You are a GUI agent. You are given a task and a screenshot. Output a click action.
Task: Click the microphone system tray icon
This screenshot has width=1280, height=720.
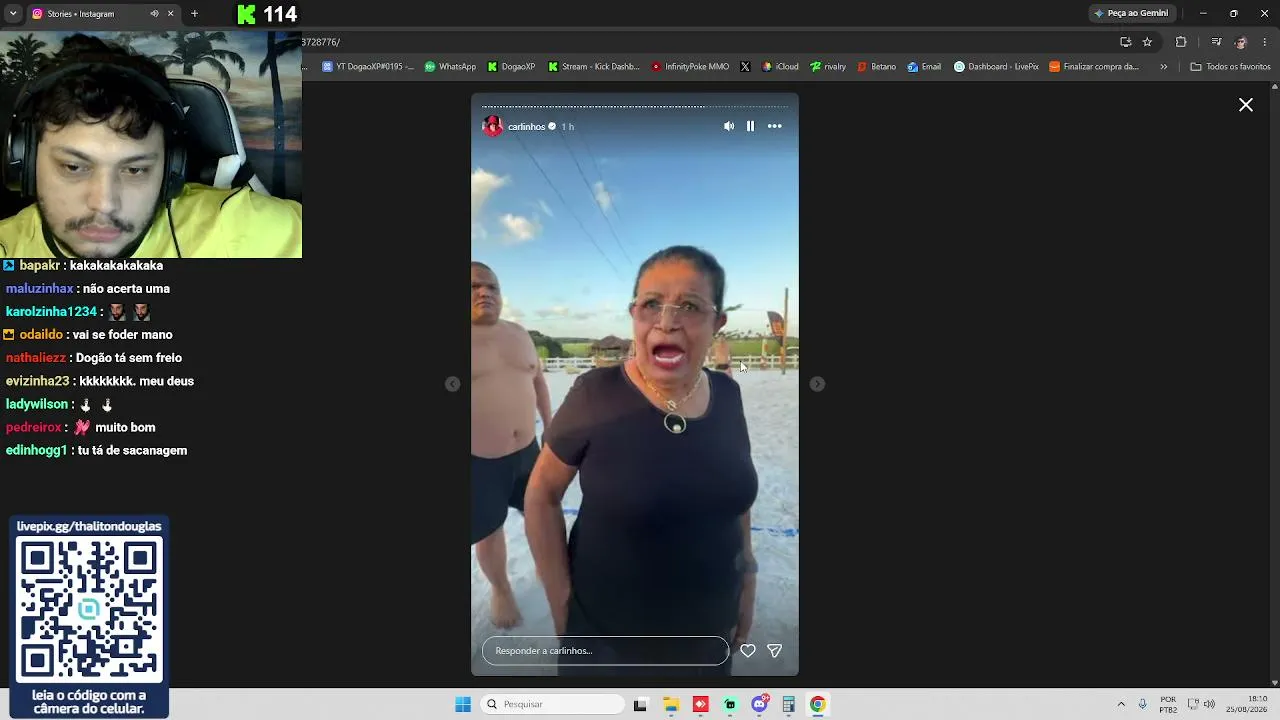coord(1143,704)
